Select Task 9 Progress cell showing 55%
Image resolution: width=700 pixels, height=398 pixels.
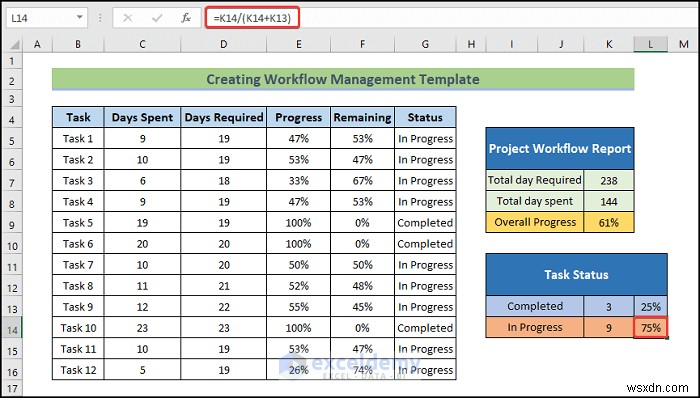tap(298, 307)
